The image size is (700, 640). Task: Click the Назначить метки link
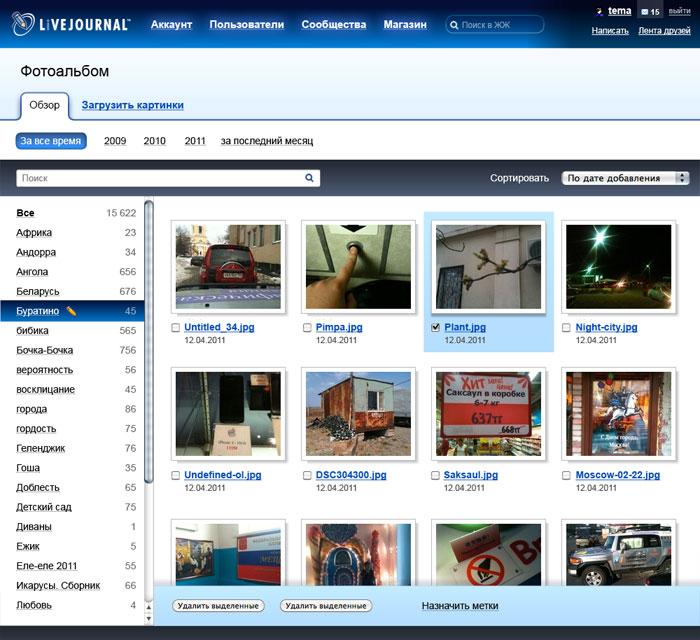(x=459, y=606)
